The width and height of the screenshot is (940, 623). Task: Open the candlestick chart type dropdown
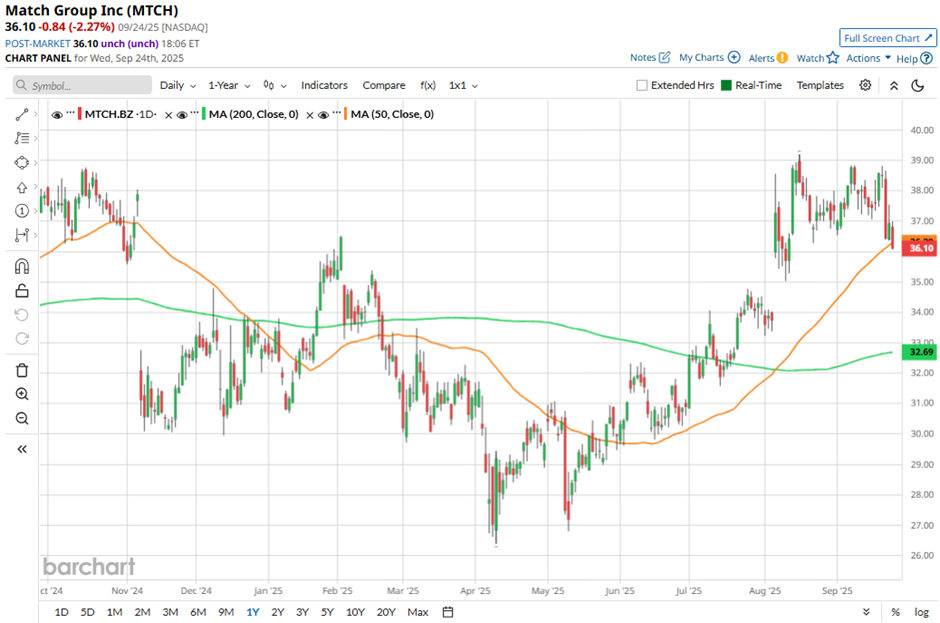(275, 86)
